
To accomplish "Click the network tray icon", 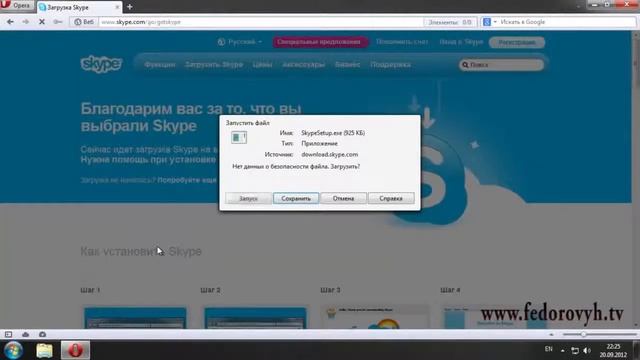I will 575,350.
